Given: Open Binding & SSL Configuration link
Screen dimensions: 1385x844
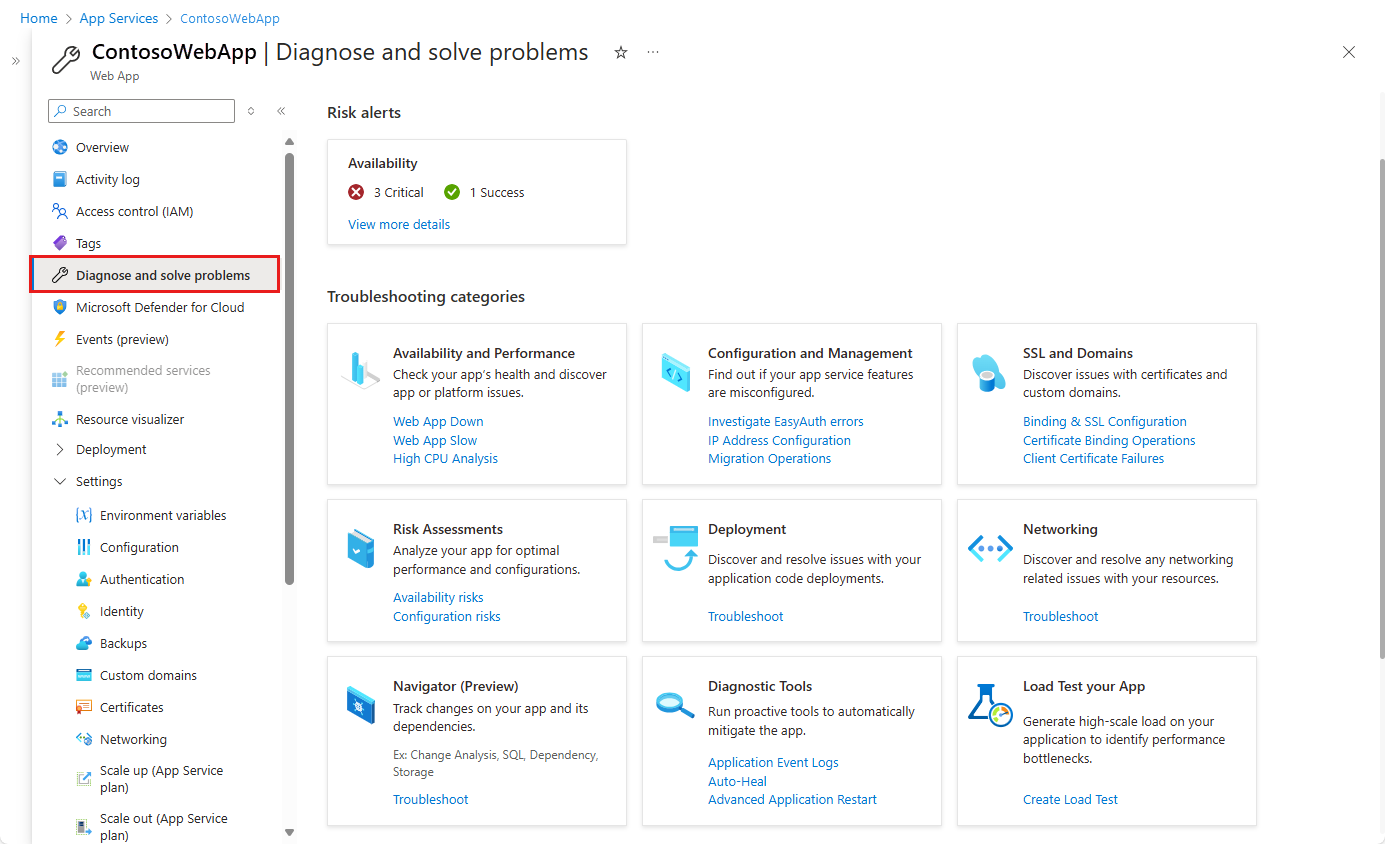Looking at the screenshot, I should point(1105,422).
